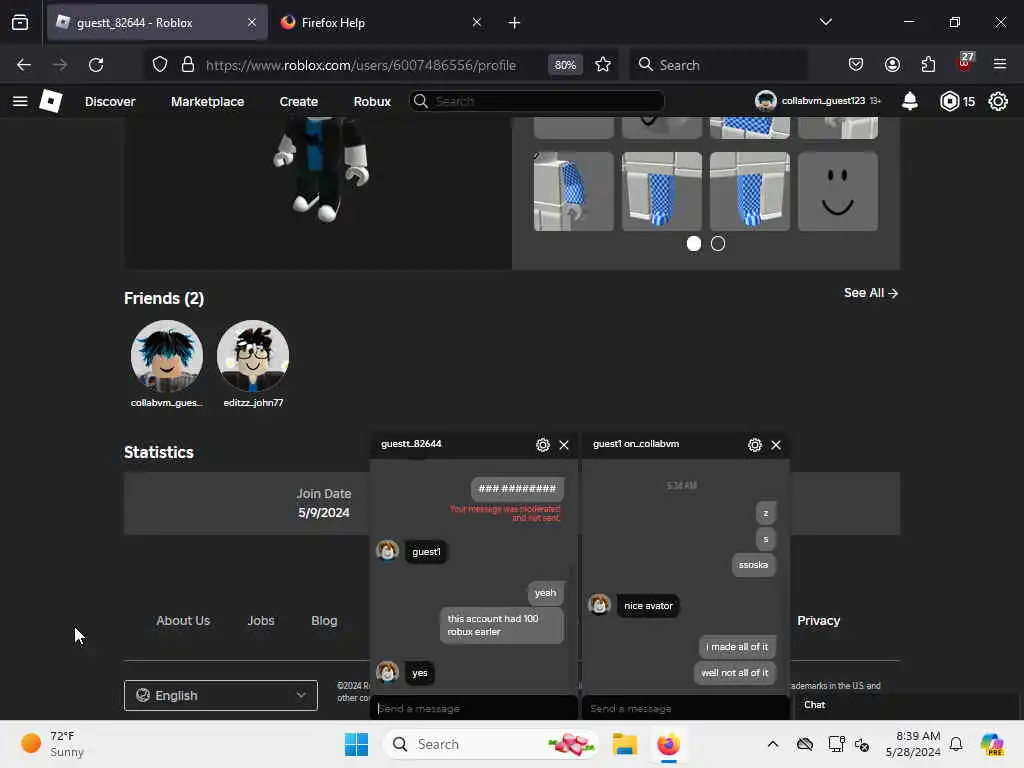The width and height of the screenshot is (1024, 768).
Task: Expand the list all tabs chevron
Action: pos(825,22)
